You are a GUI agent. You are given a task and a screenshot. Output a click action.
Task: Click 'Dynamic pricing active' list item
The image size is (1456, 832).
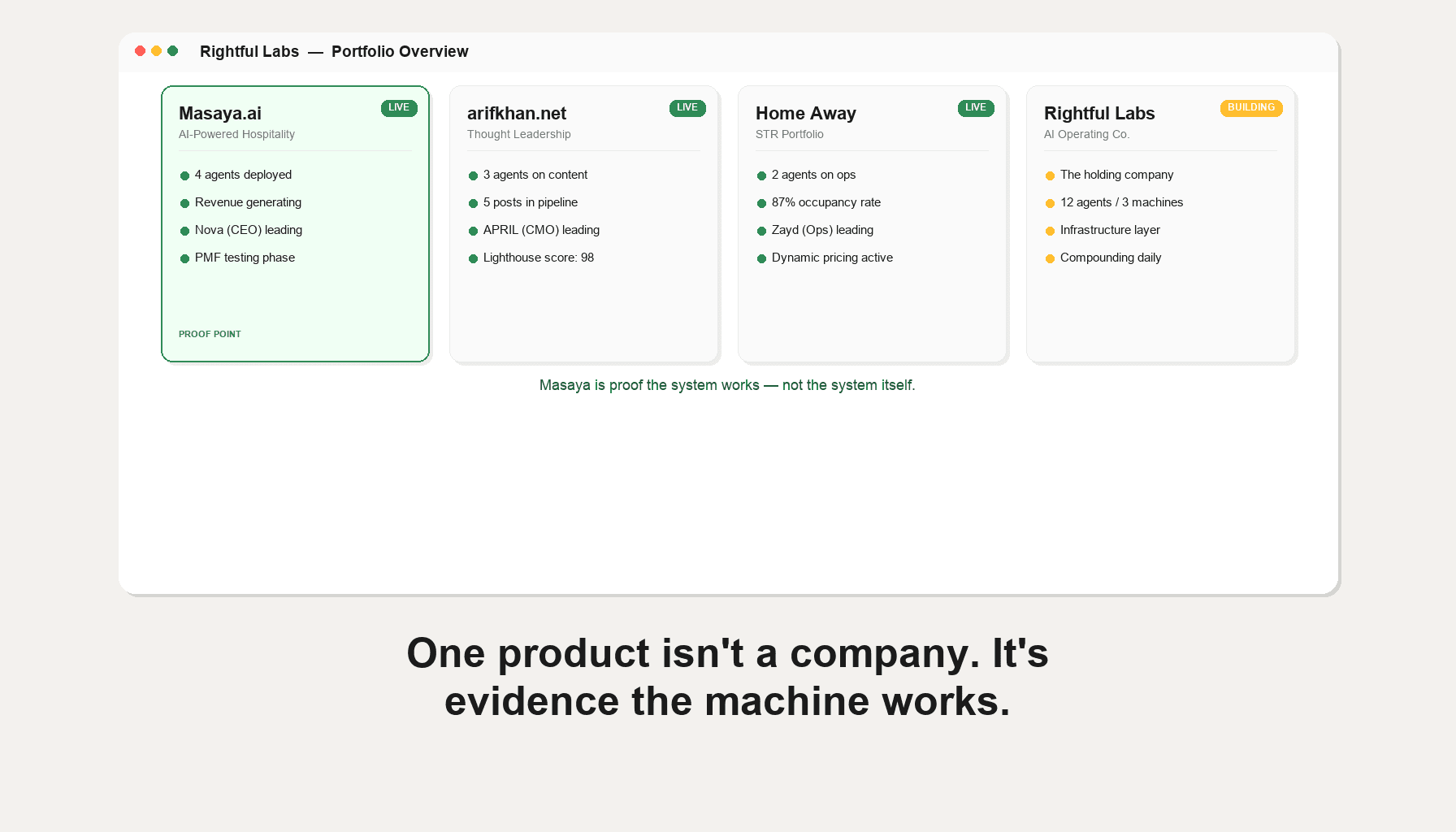832,258
